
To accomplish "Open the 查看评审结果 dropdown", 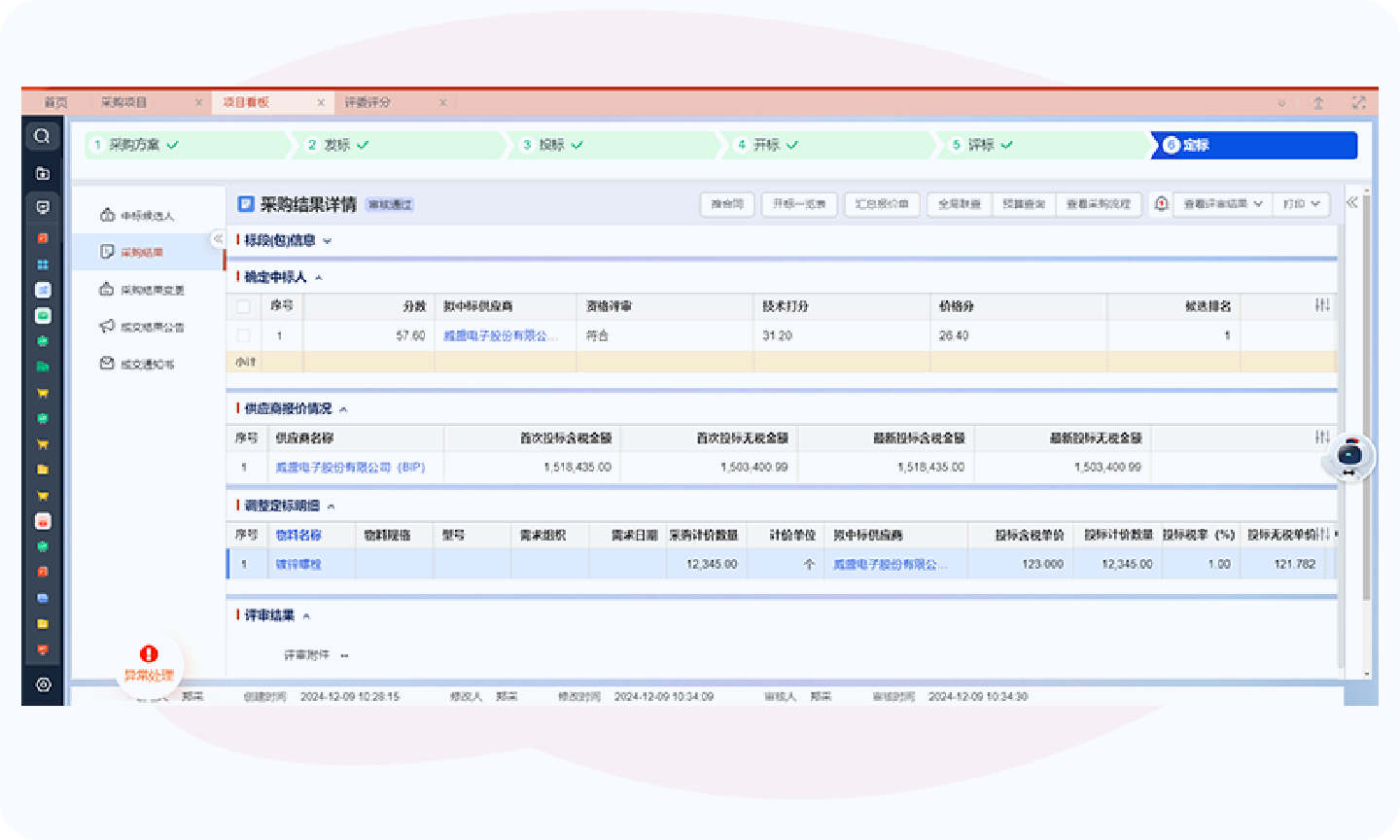I will coord(1223,204).
